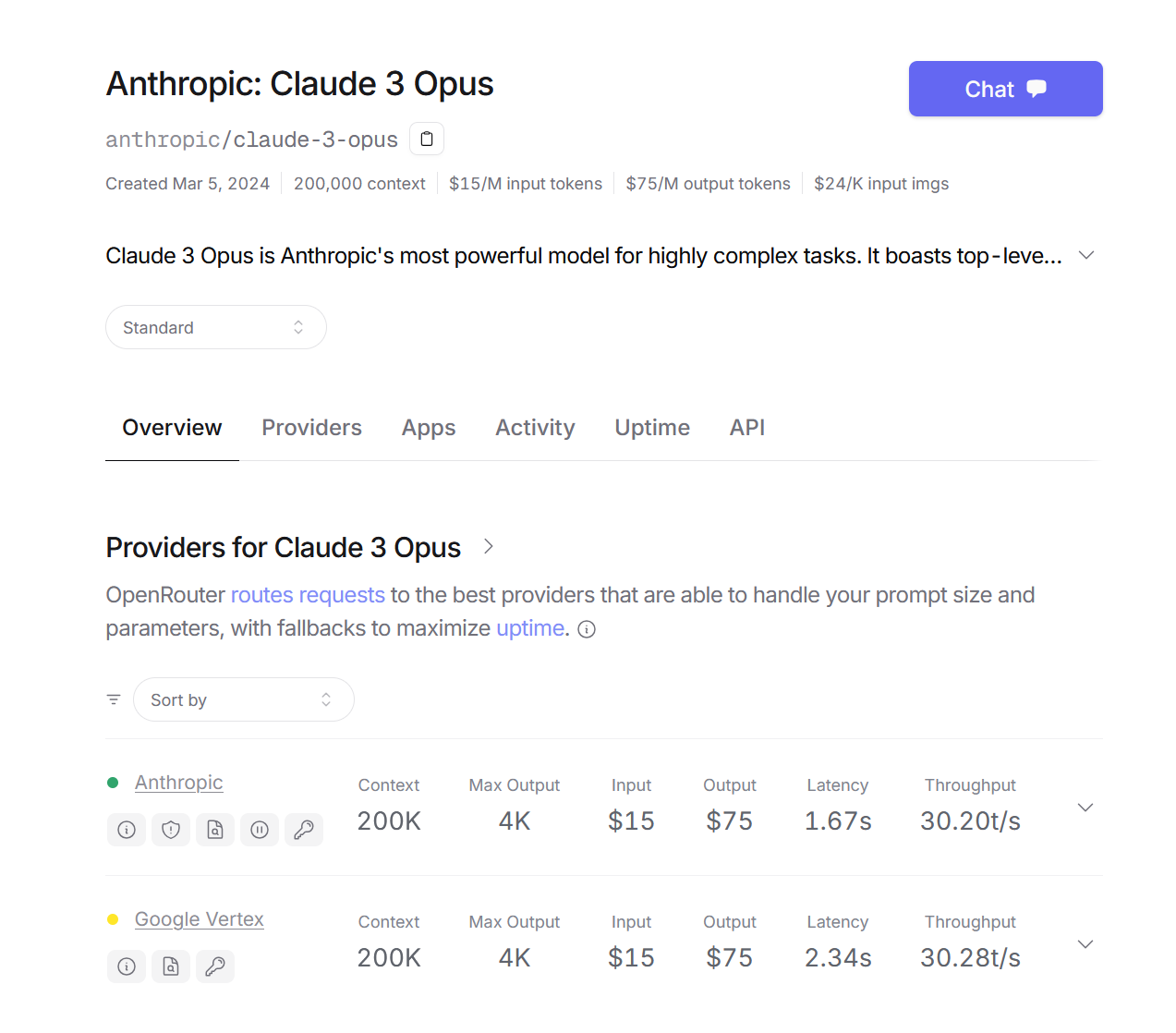This screenshot has height=1033, width=1176.
Task: Click the Anthropic: Claude 3 Opus title
Action: click(300, 84)
